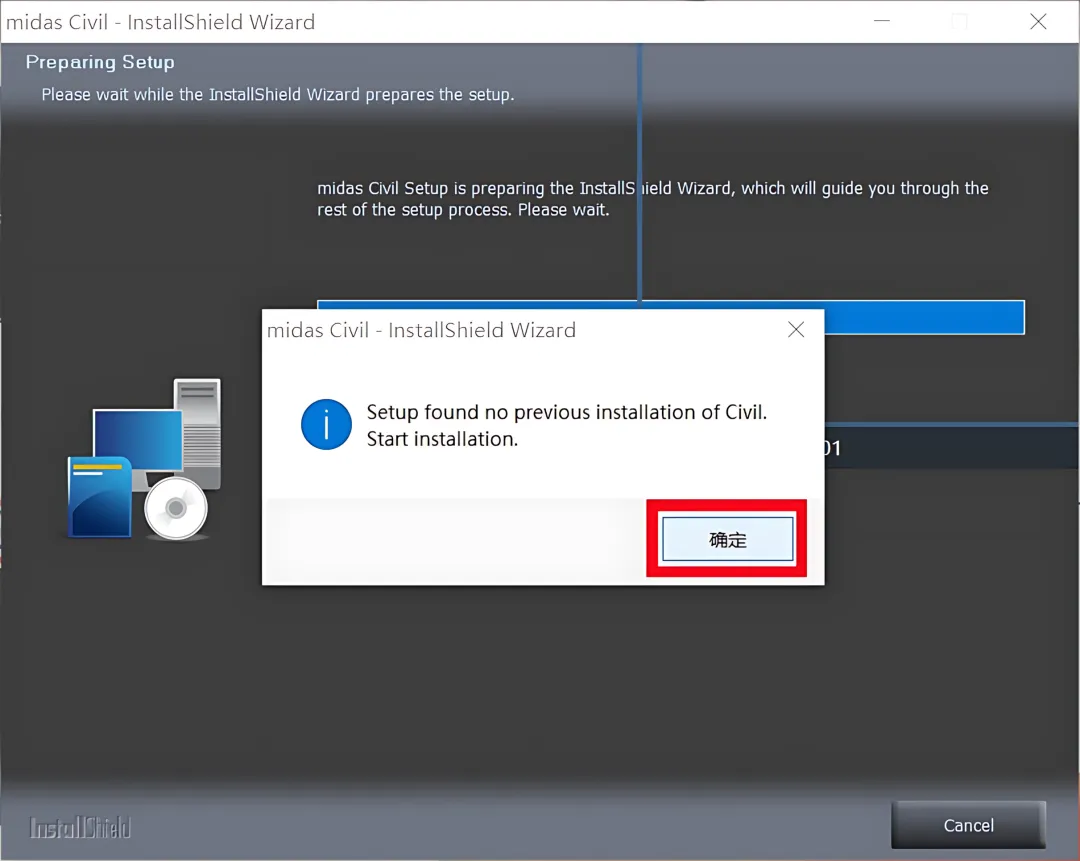Click the blue information icon in dialog

[326, 424]
